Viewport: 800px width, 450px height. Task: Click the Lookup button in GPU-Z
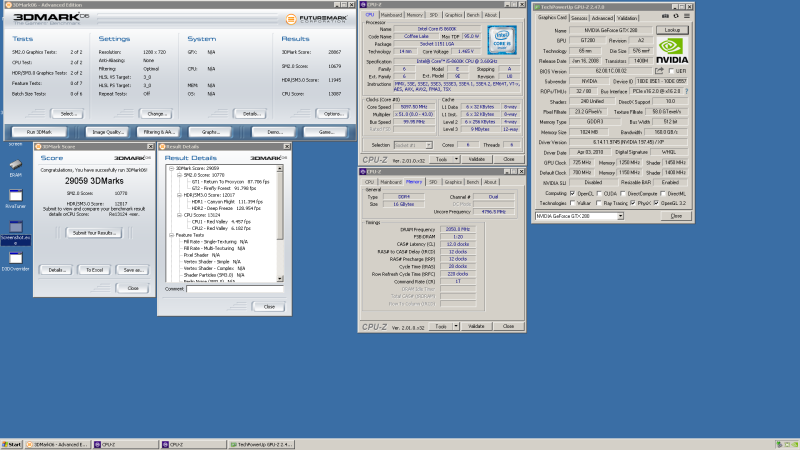(x=672, y=30)
